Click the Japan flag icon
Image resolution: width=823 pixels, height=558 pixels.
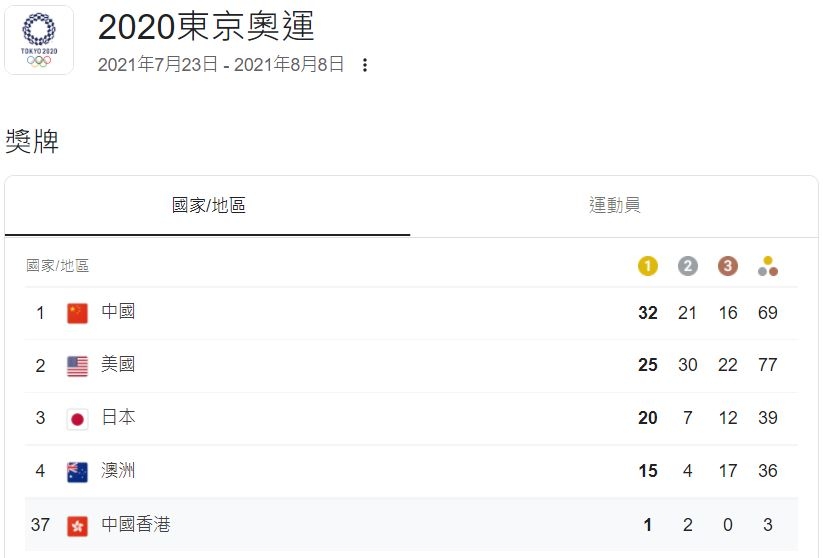pos(77,419)
